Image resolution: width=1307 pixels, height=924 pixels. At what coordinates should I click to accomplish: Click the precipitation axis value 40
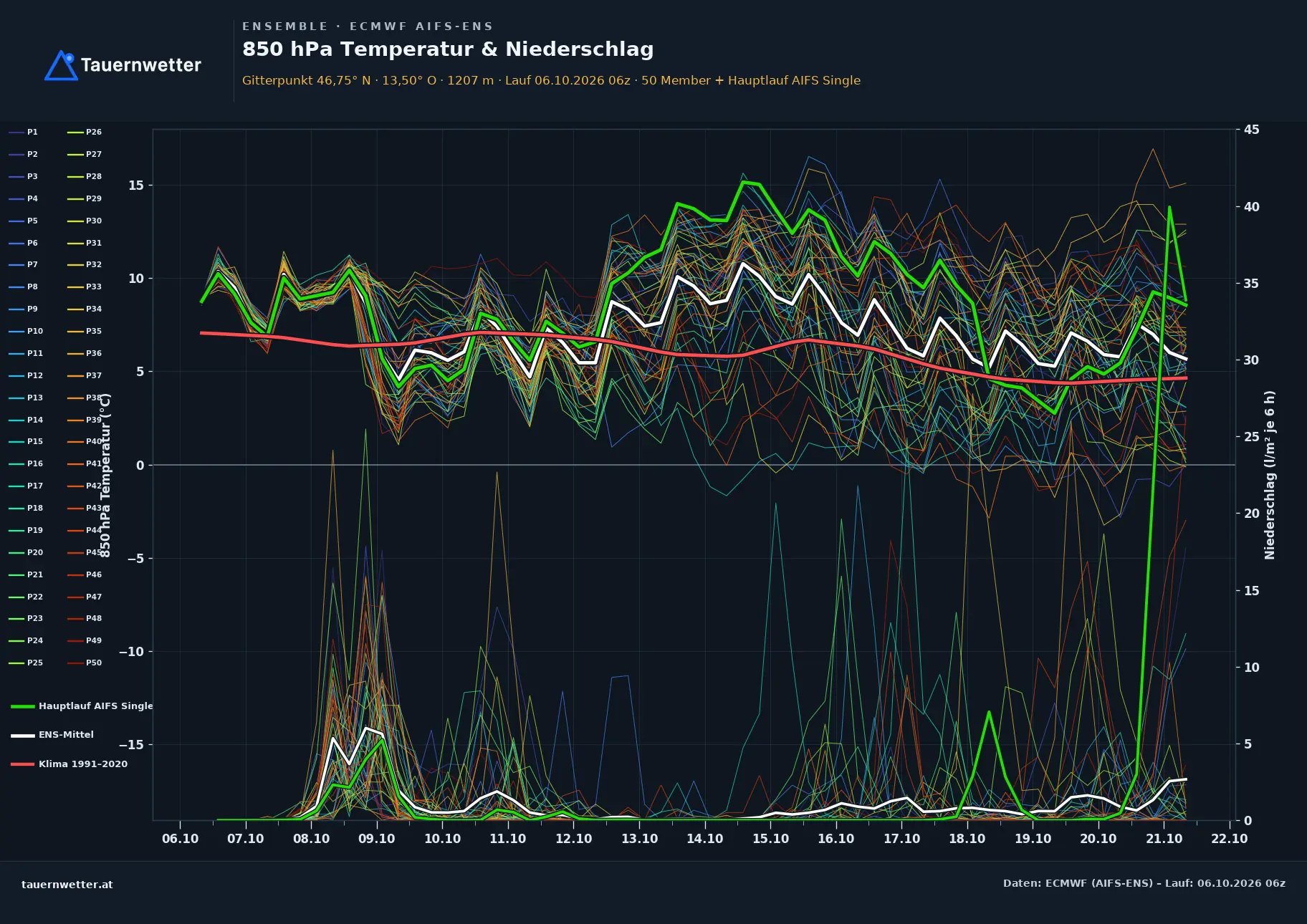click(x=1252, y=207)
